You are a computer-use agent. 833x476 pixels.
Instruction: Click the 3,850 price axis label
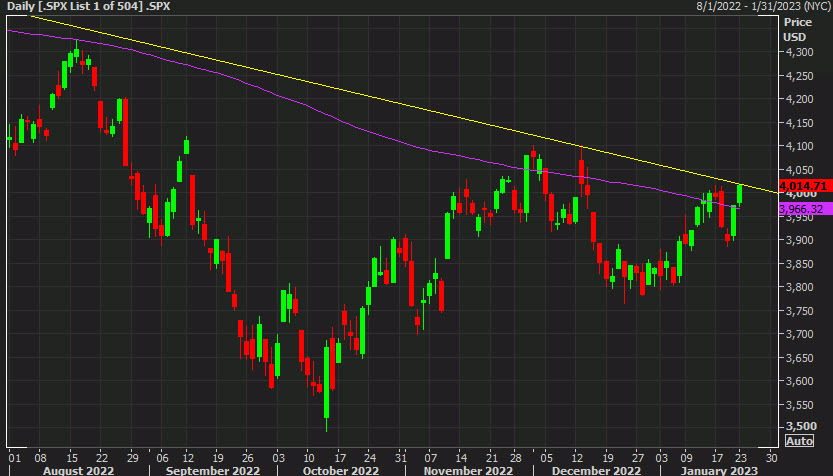tap(800, 264)
